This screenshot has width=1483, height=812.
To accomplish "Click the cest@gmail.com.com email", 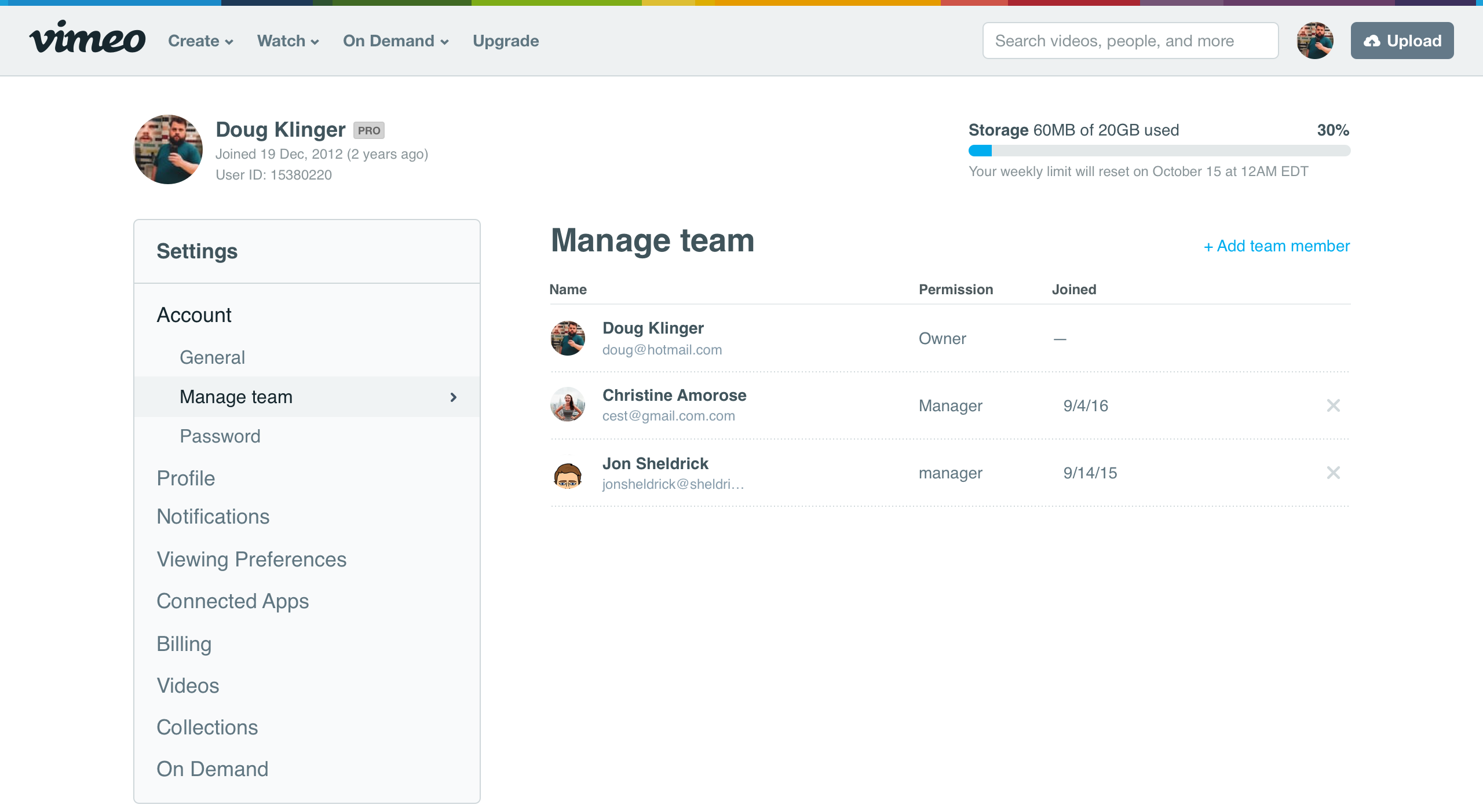I will (669, 416).
